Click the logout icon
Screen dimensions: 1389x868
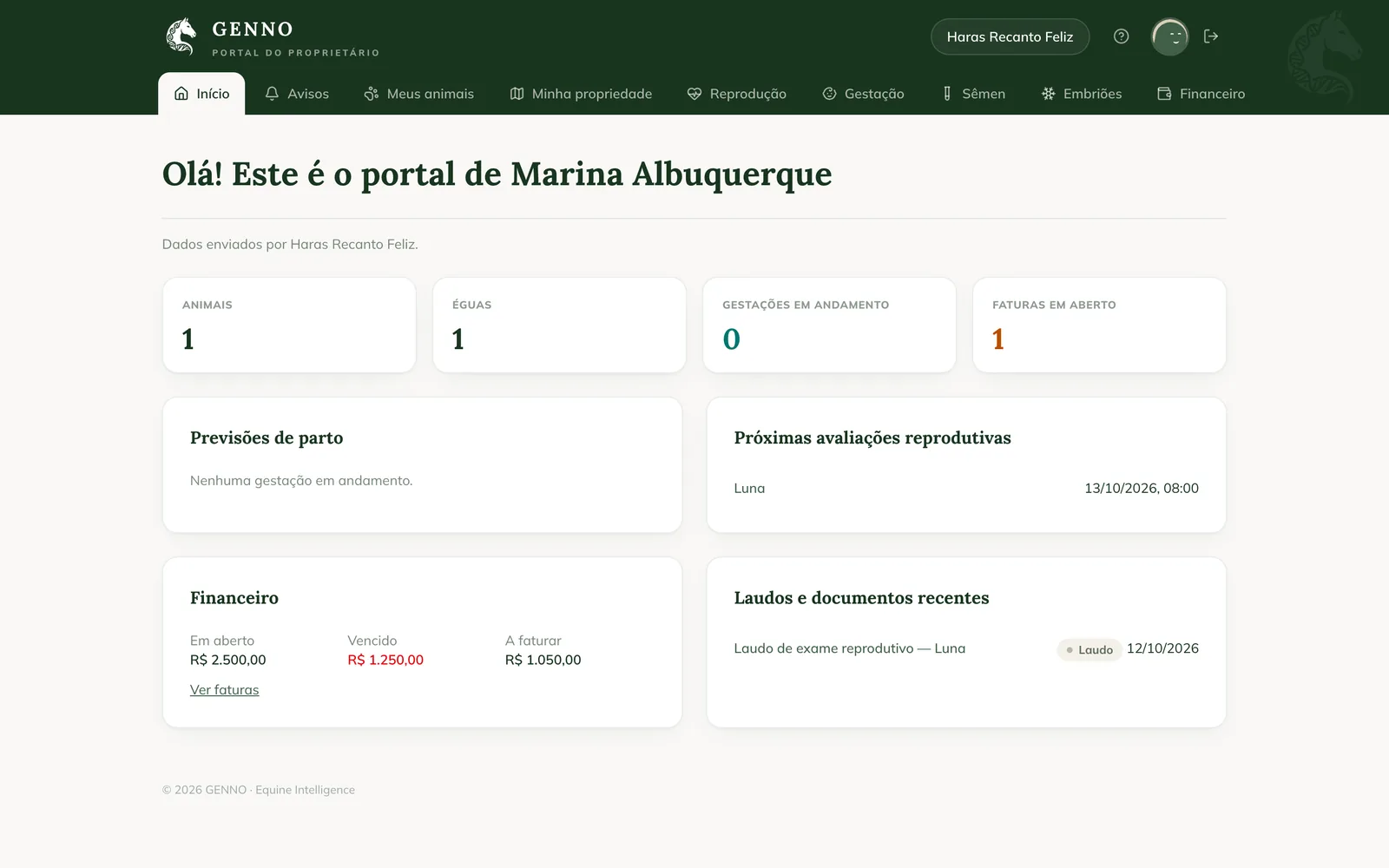1211,36
